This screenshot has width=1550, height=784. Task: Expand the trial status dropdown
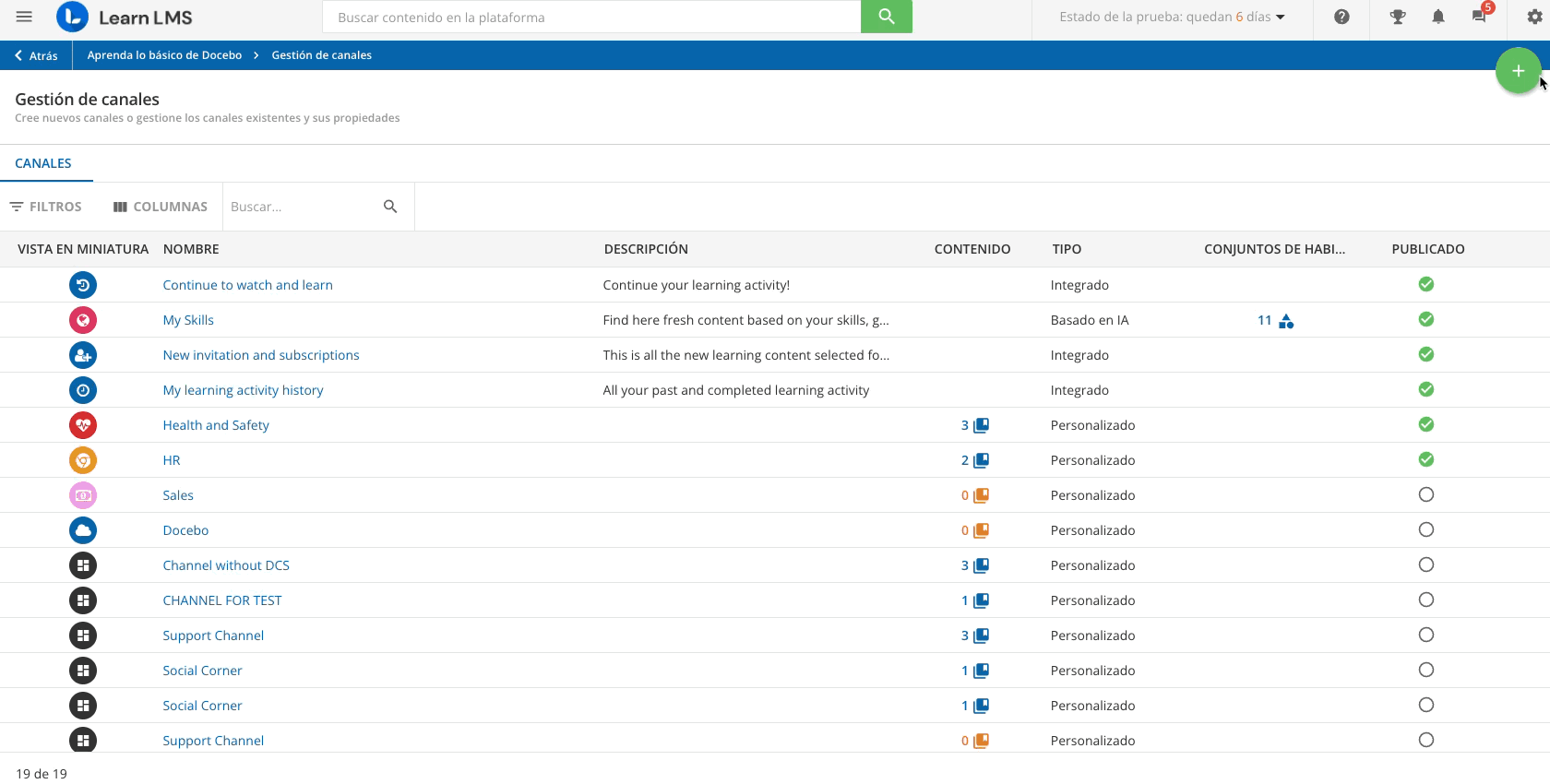pyautogui.click(x=1172, y=17)
